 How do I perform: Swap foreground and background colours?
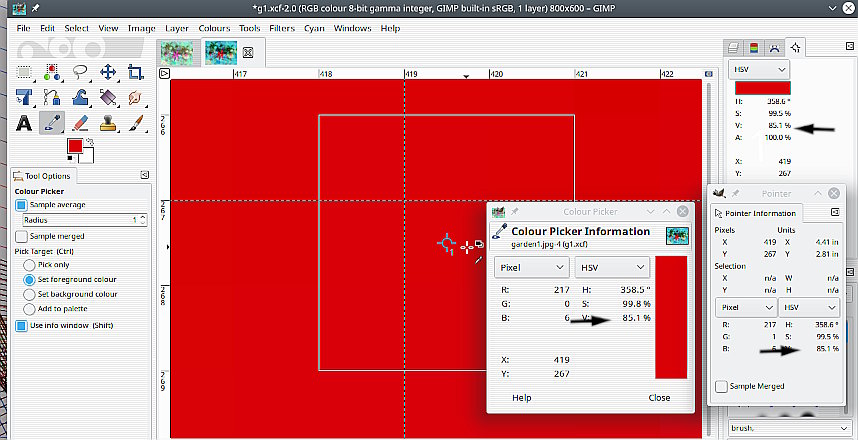tap(90, 142)
